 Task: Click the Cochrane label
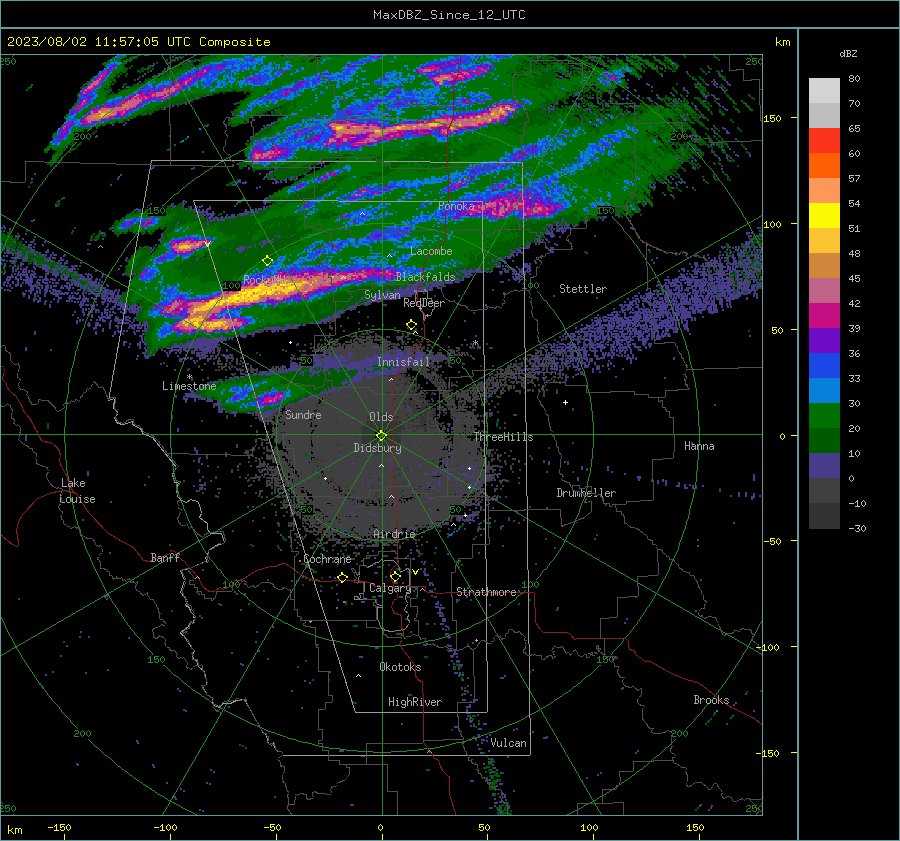point(327,559)
